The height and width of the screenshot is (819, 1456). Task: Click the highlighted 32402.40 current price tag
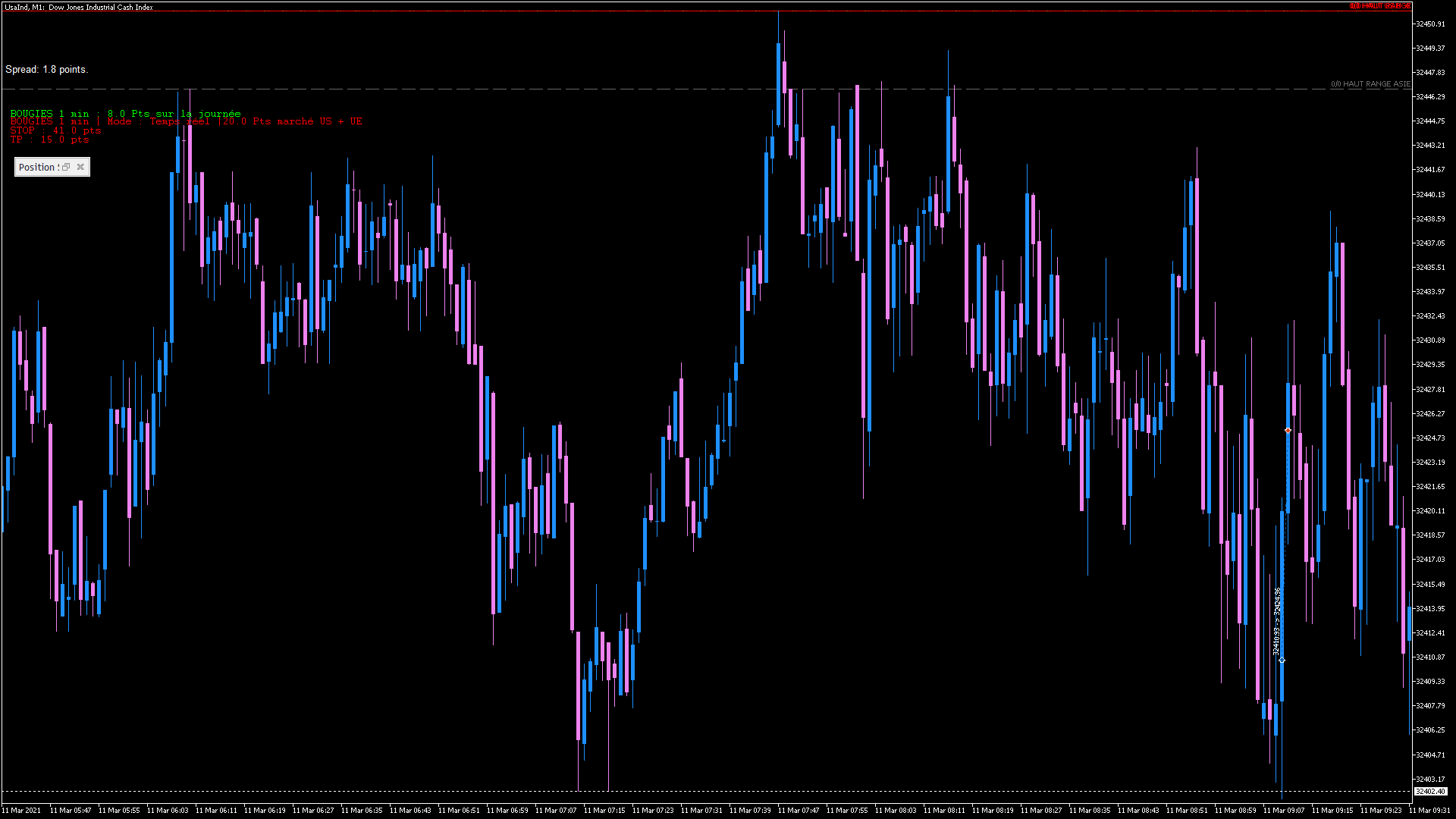click(1430, 792)
